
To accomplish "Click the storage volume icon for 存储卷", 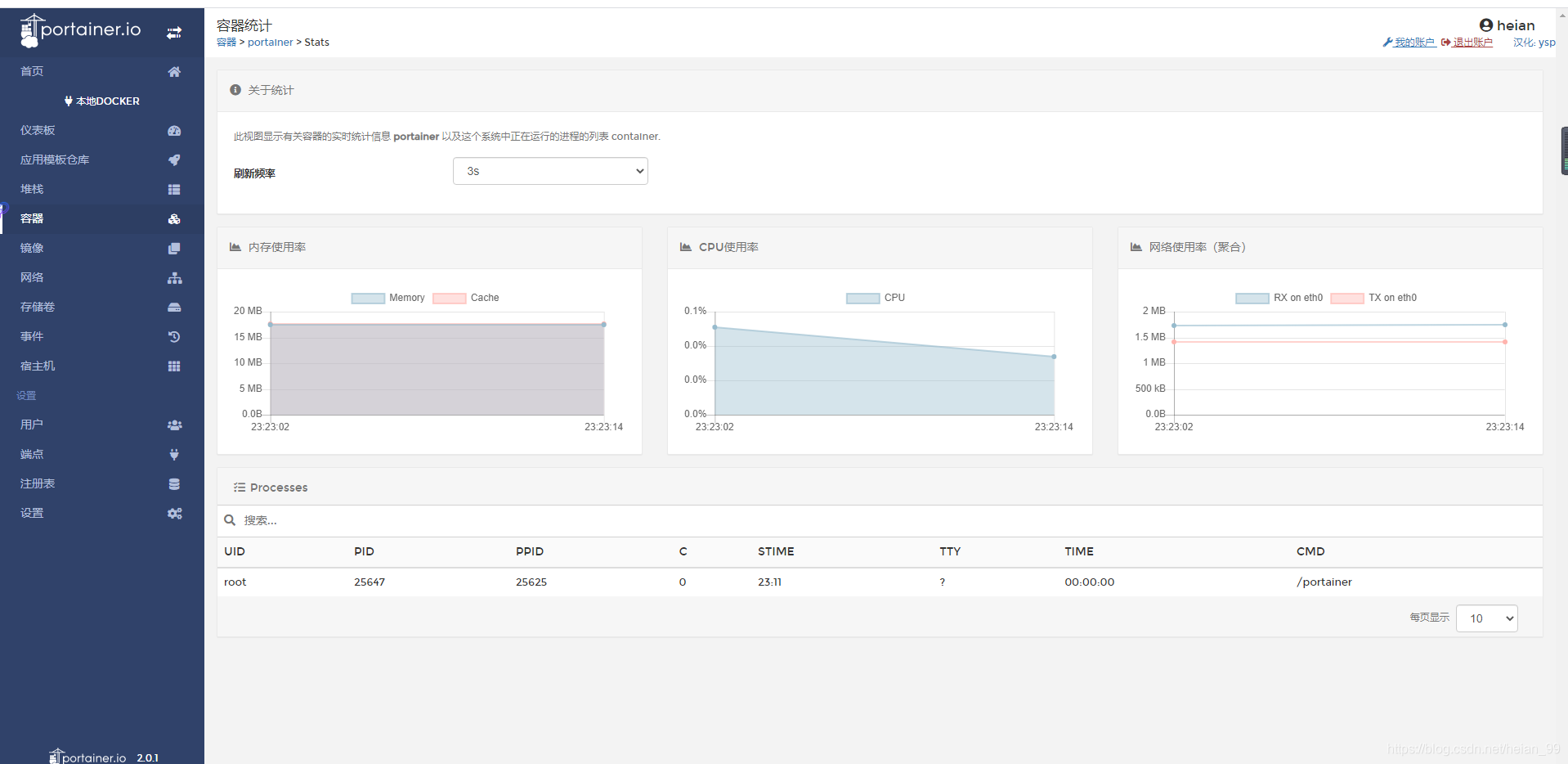I will pos(174,308).
